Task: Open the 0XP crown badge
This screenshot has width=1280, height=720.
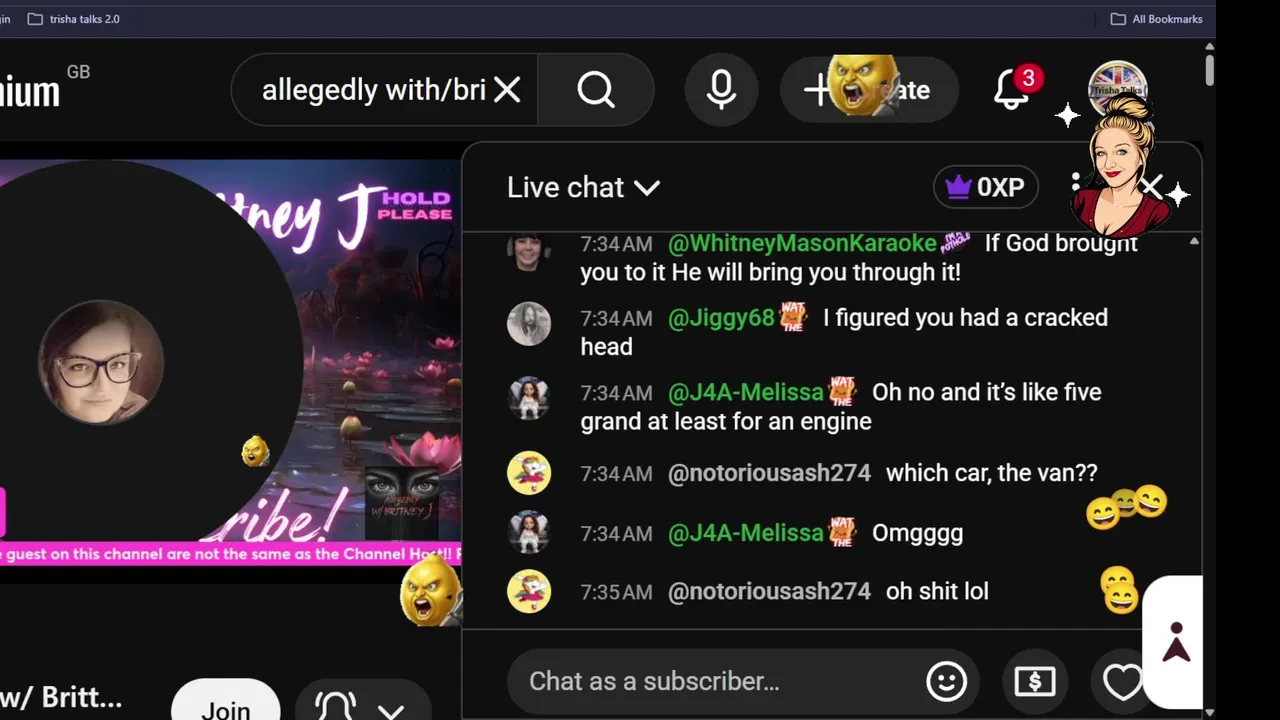Action: click(986, 188)
